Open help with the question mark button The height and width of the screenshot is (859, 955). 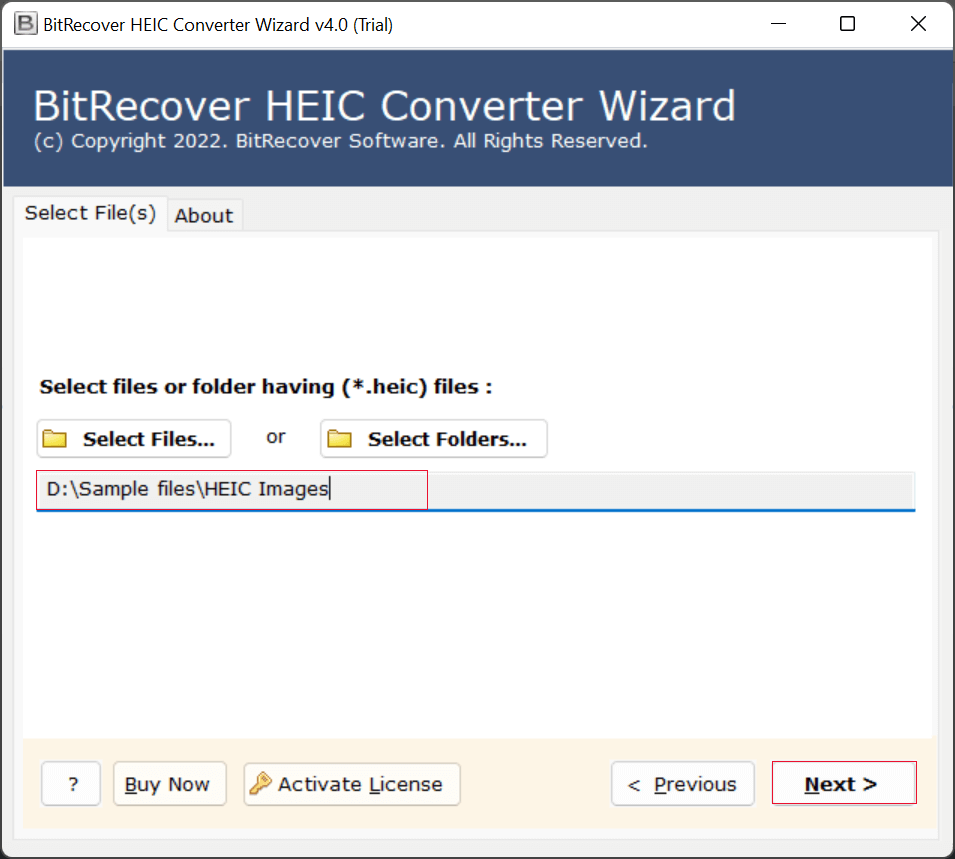click(71, 784)
